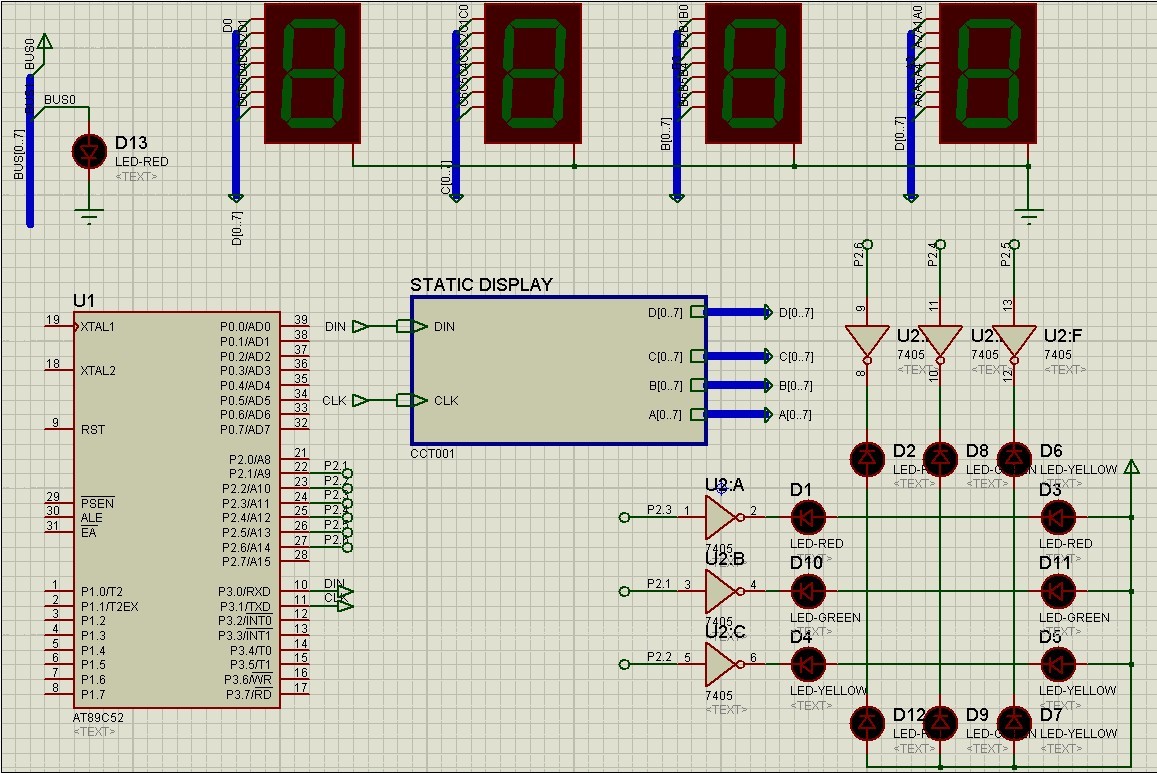
Task: Select the leftmost seven-segment display
Action: coord(312,73)
